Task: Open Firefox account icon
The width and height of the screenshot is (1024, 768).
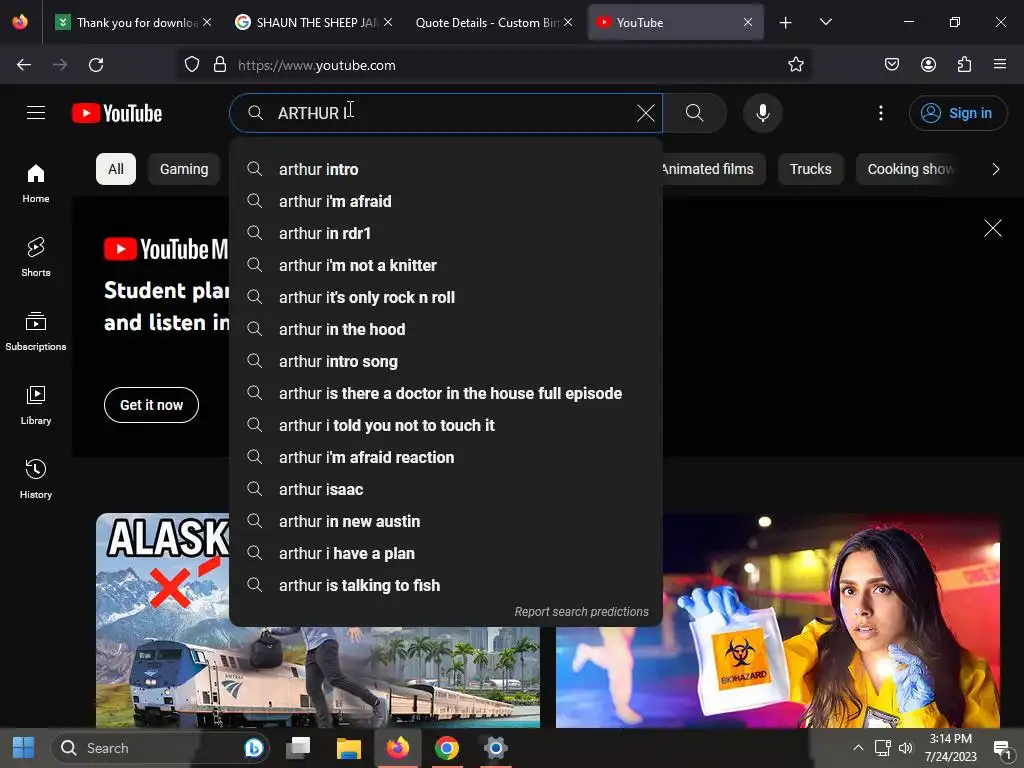Action: point(928,65)
